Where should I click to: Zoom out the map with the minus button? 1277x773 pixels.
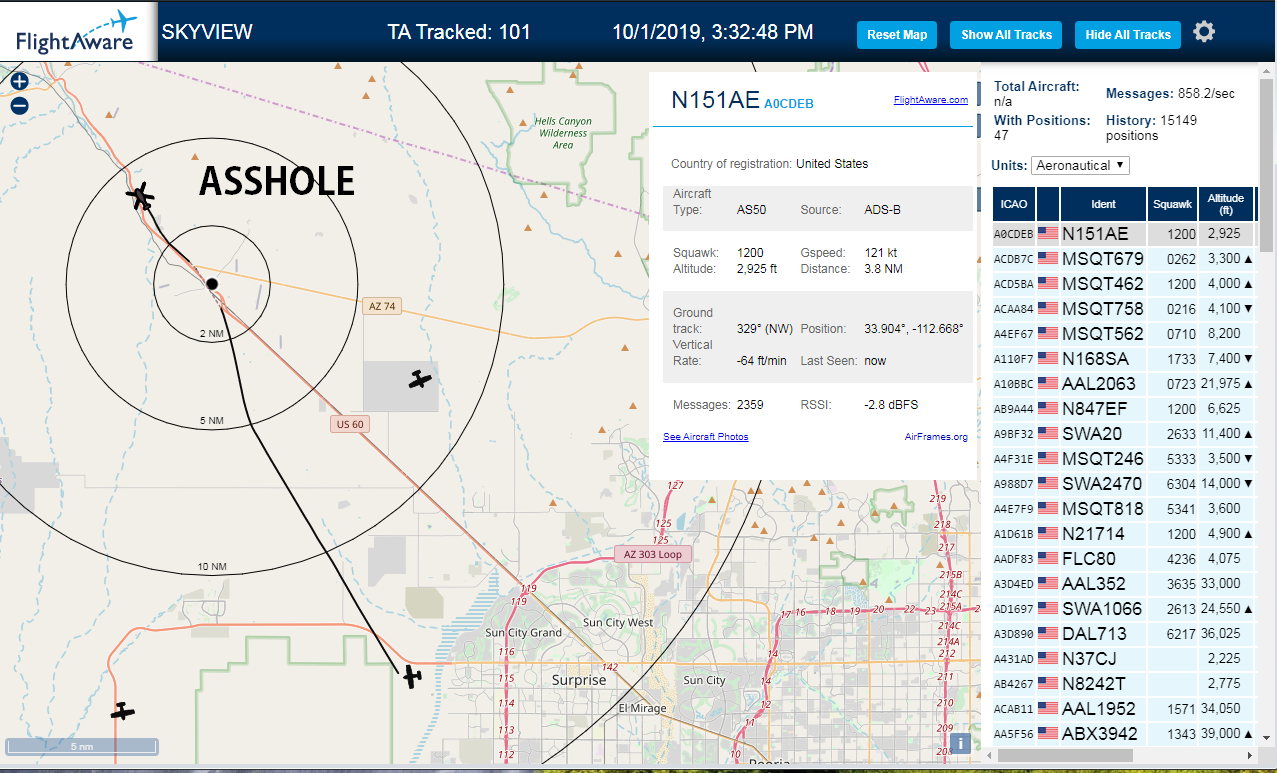[x=19, y=106]
